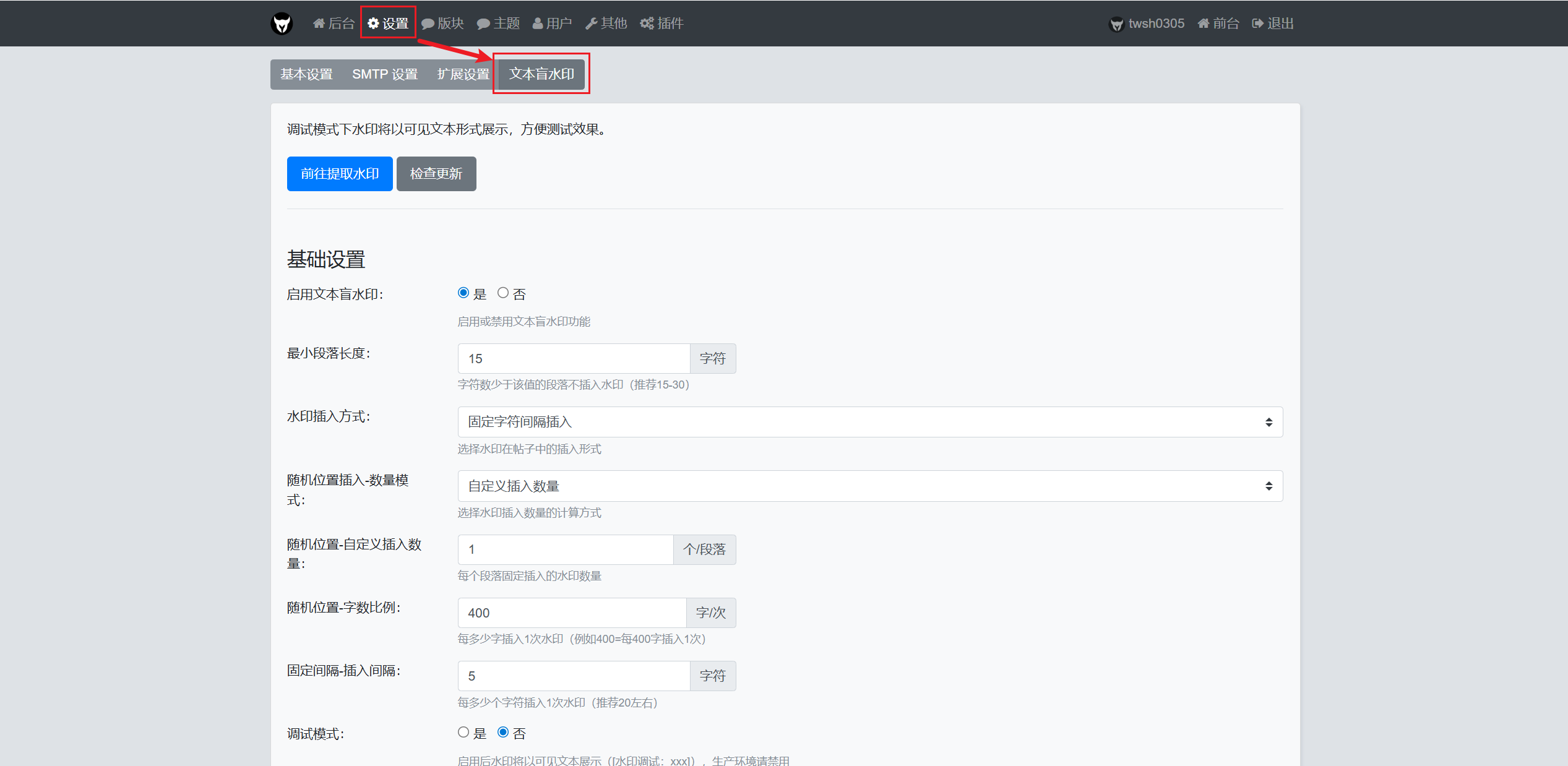Screen dimensions: 1568x766
Task: Open 用户 users menu
Action: 552,24
